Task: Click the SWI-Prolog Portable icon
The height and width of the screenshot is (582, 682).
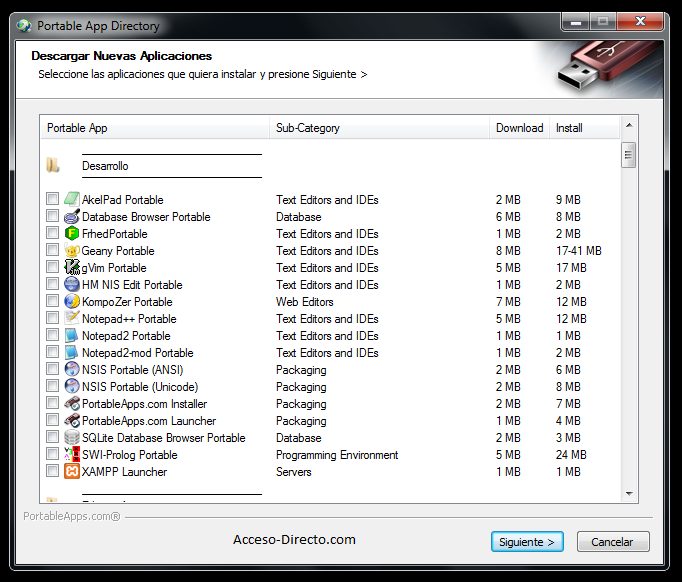Action: click(x=72, y=454)
